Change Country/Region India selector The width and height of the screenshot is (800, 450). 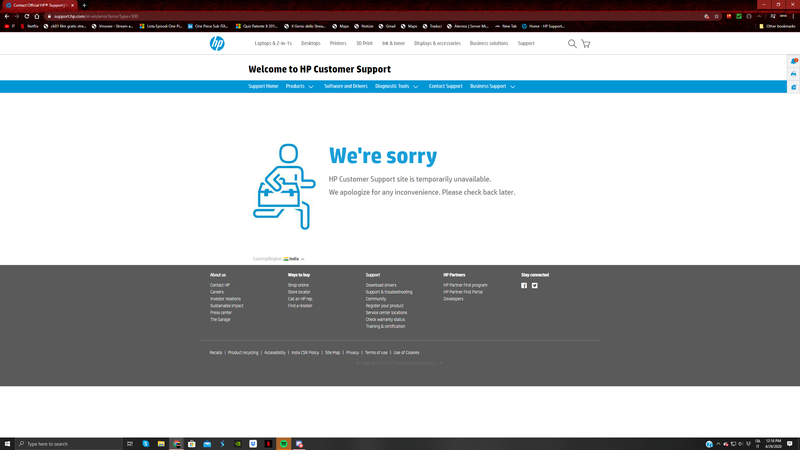294,259
